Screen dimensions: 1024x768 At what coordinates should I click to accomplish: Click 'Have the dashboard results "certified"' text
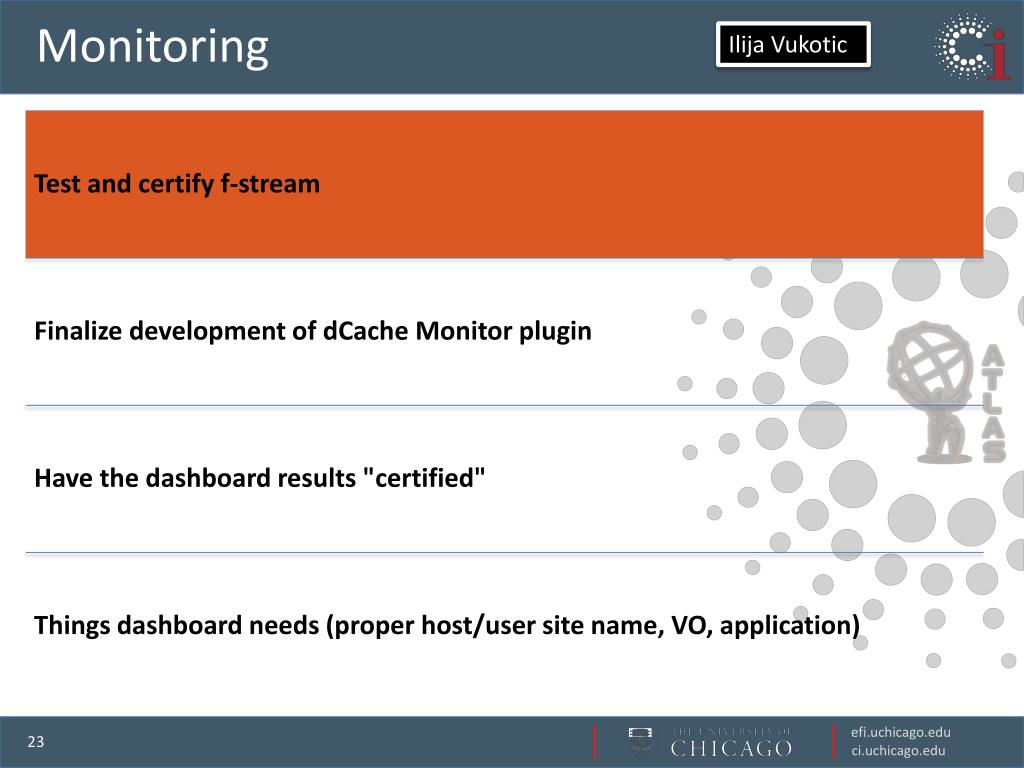(x=259, y=478)
